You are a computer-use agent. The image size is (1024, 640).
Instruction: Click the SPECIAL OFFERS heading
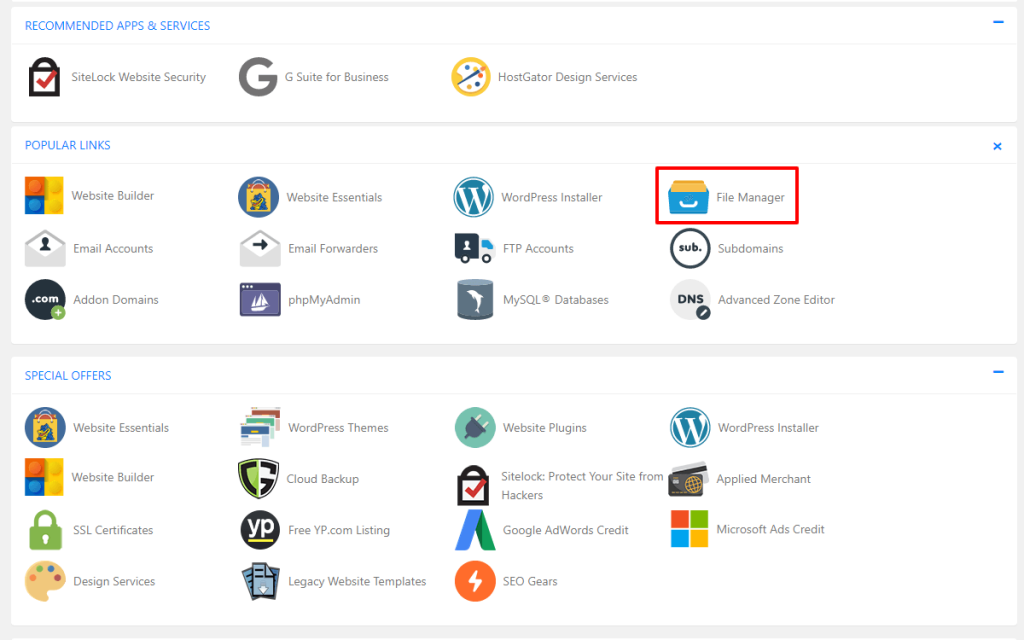(68, 376)
